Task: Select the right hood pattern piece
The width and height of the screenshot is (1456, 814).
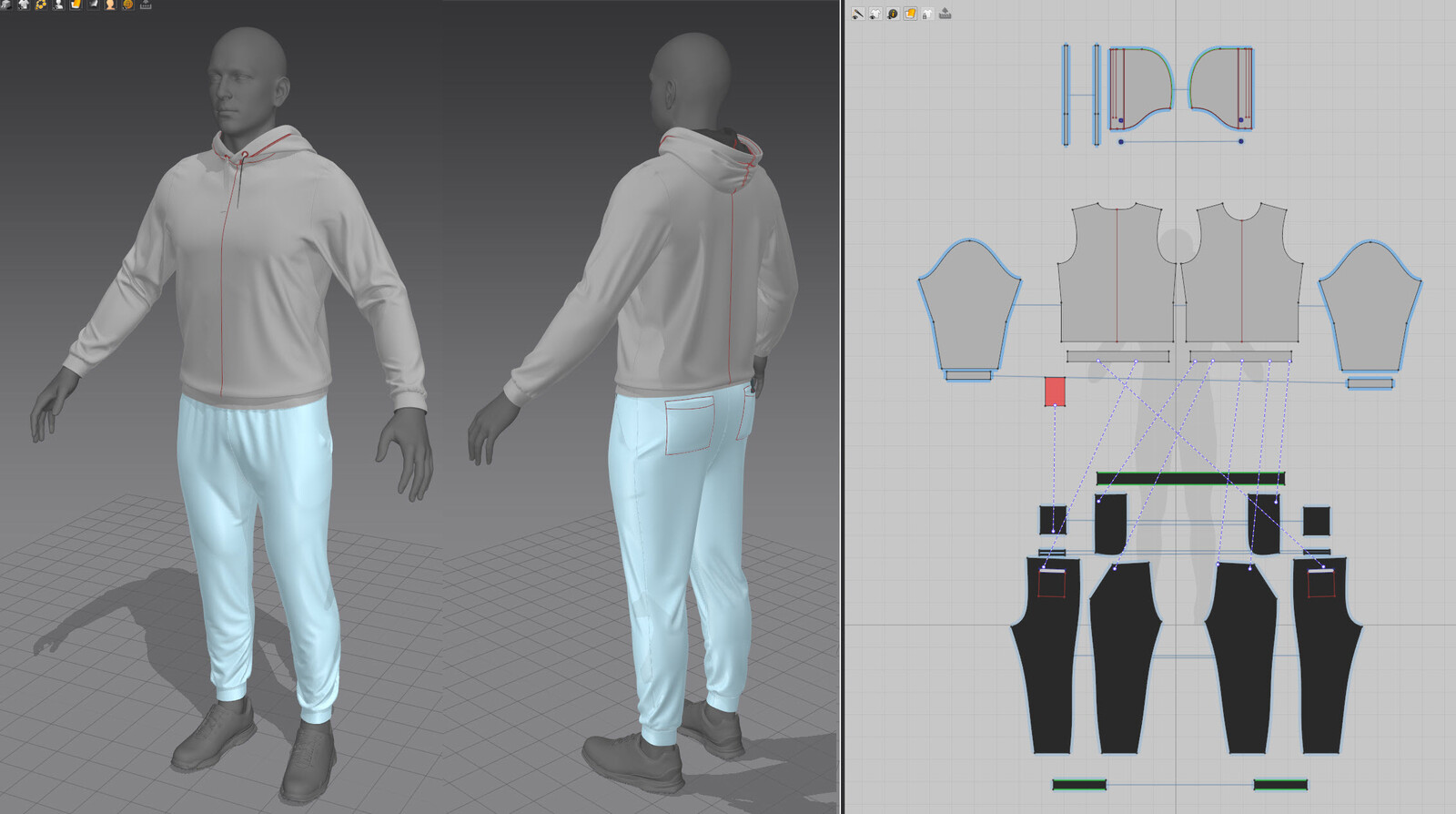Action: coord(1222,88)
